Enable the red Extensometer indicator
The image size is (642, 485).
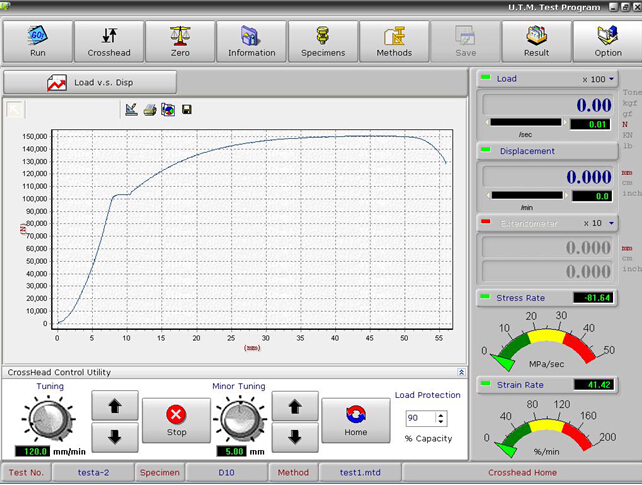tap(486, 223)
